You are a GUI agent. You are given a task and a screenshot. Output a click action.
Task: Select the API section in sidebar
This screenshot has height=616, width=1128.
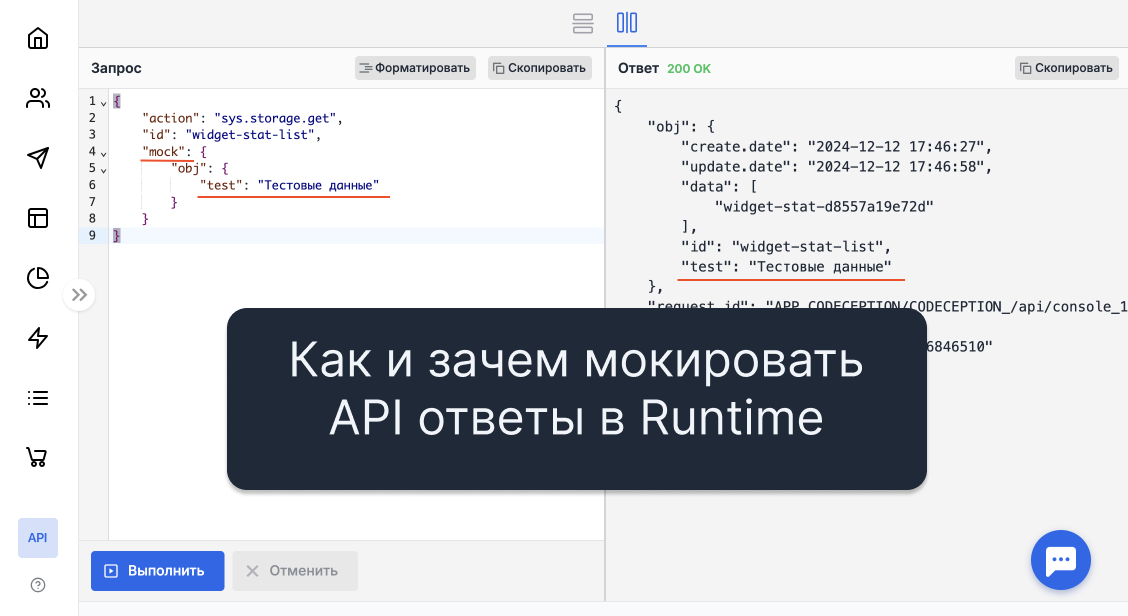pyautogui.click(x=37, y=538)
